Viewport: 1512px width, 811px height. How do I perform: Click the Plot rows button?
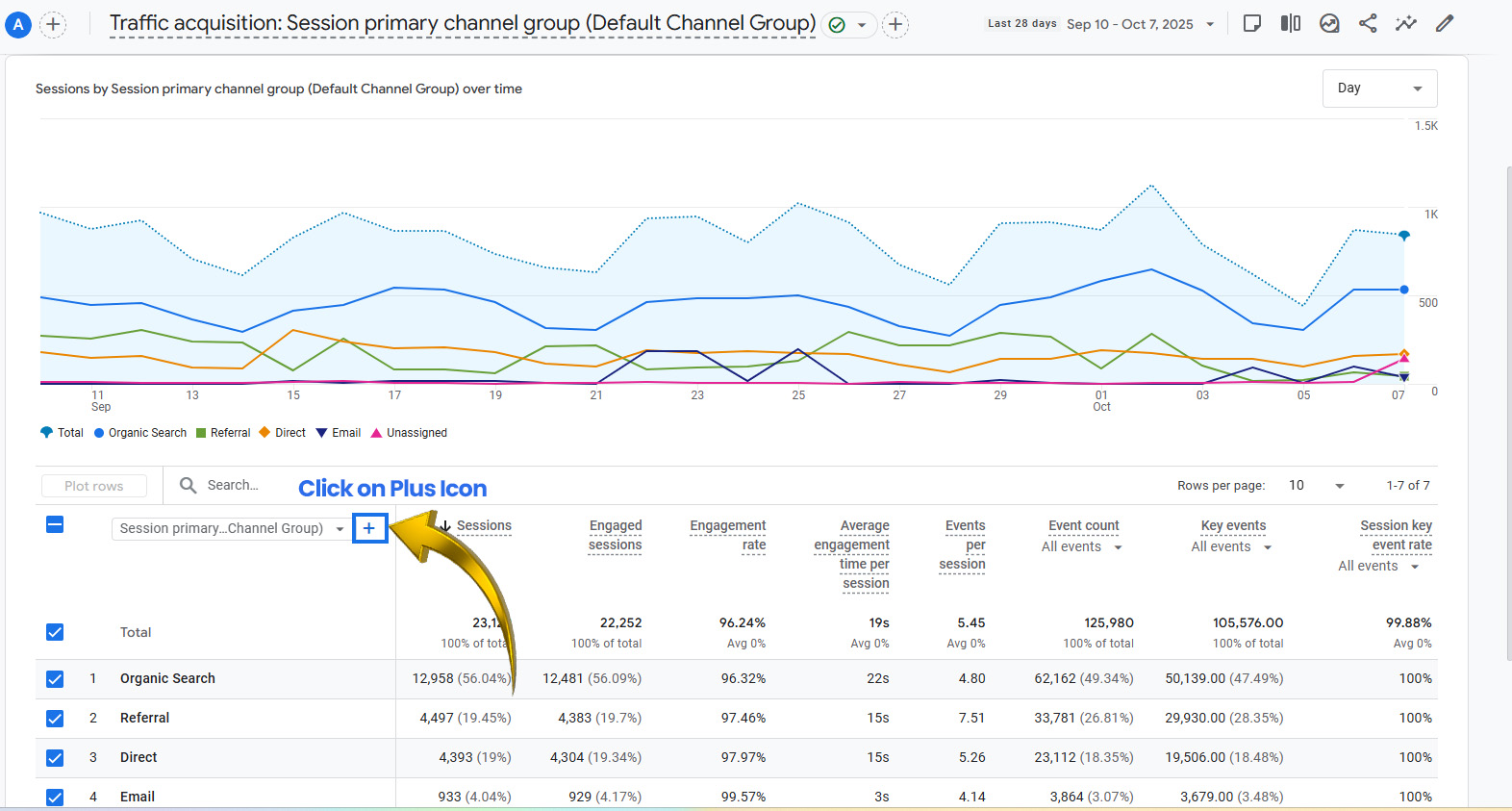94,486
